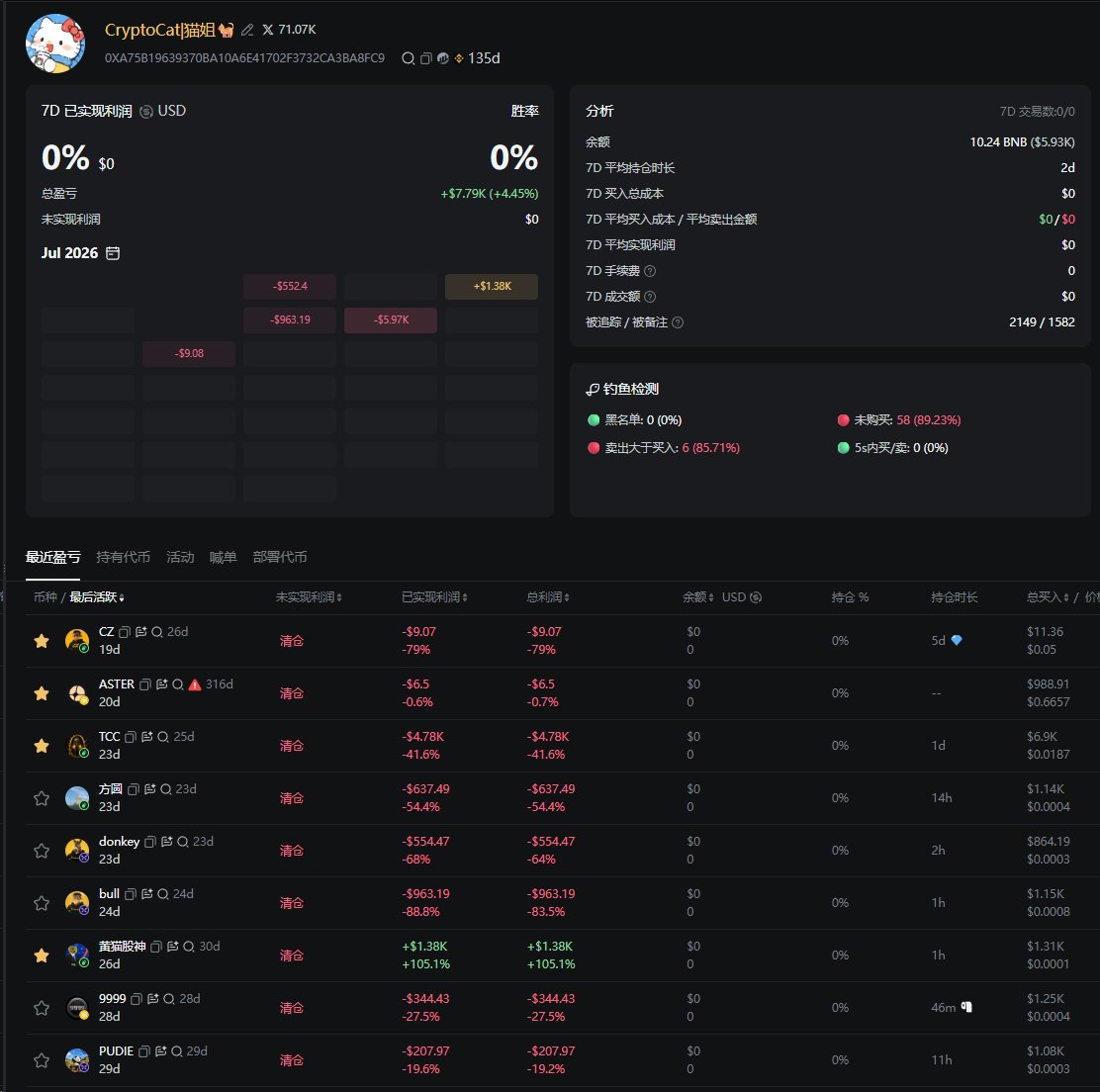Sort by 未实现利润 column
1100x1092 pixels.
[x=309, y=597]
